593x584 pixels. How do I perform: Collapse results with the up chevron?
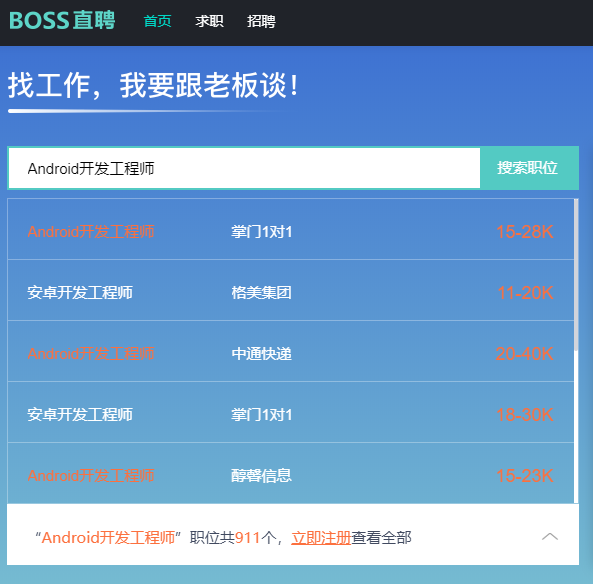coord(550,536)
